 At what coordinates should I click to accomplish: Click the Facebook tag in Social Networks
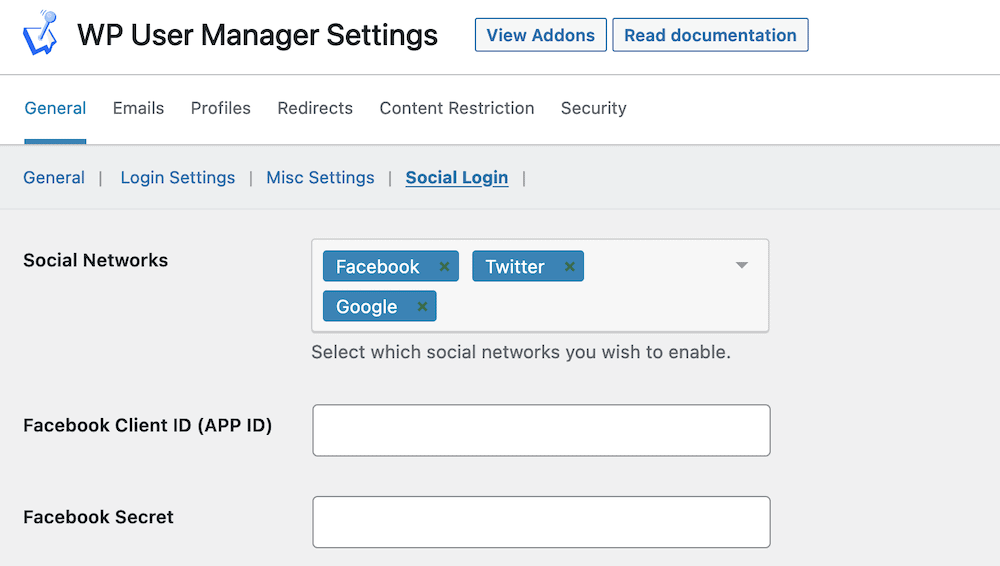coord(378,266)
